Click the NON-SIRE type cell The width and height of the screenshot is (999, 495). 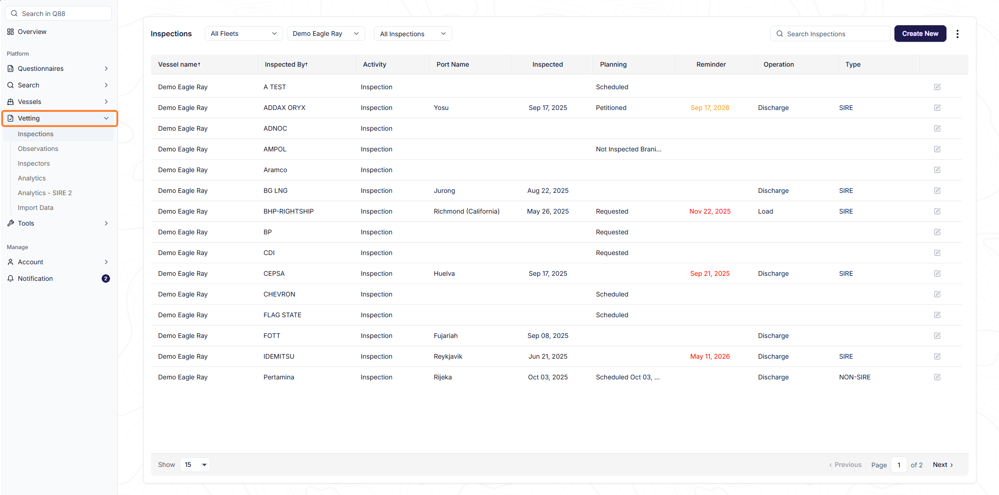(x=854, y=377)
